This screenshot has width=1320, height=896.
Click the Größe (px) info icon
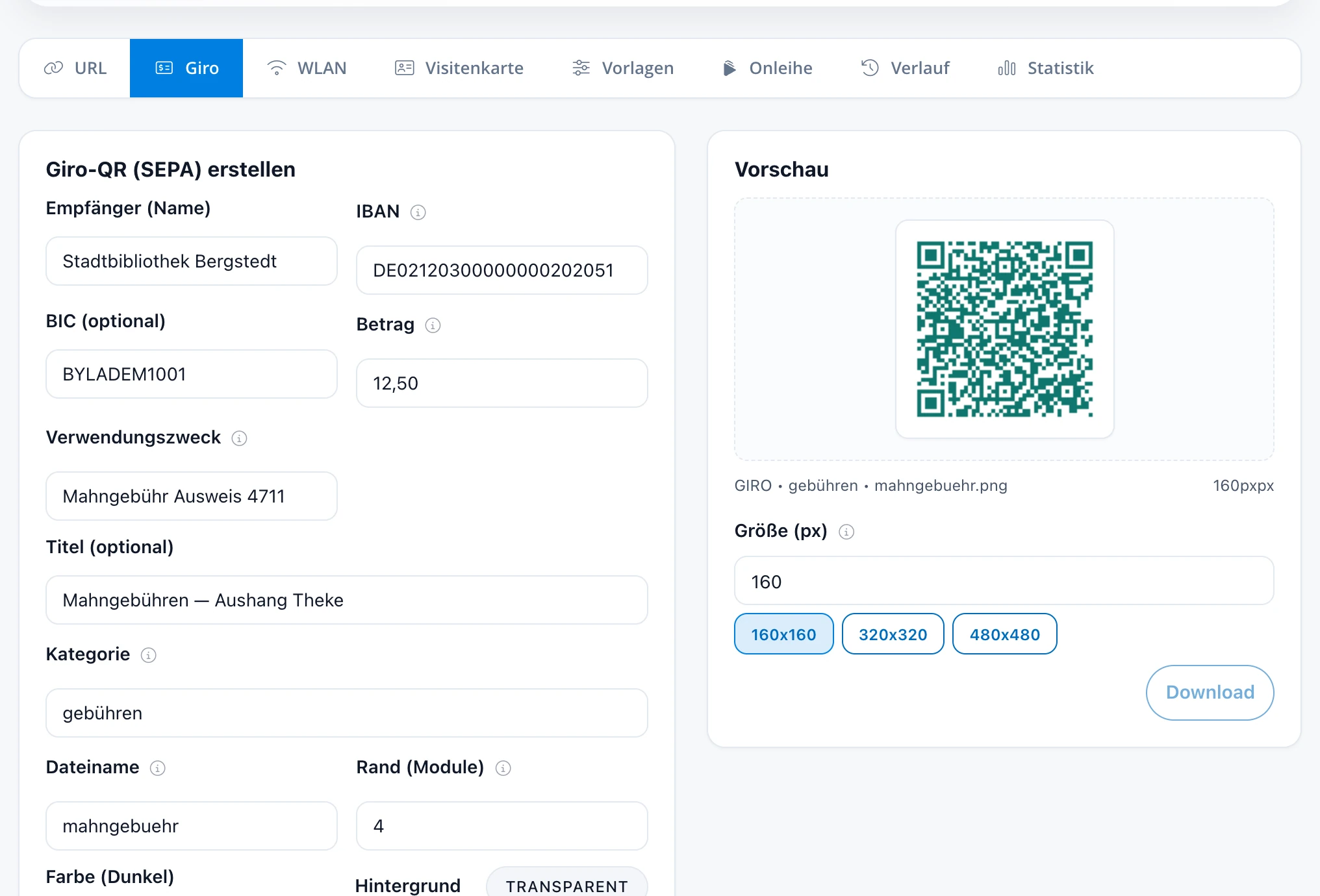click(x=846, y=532)
